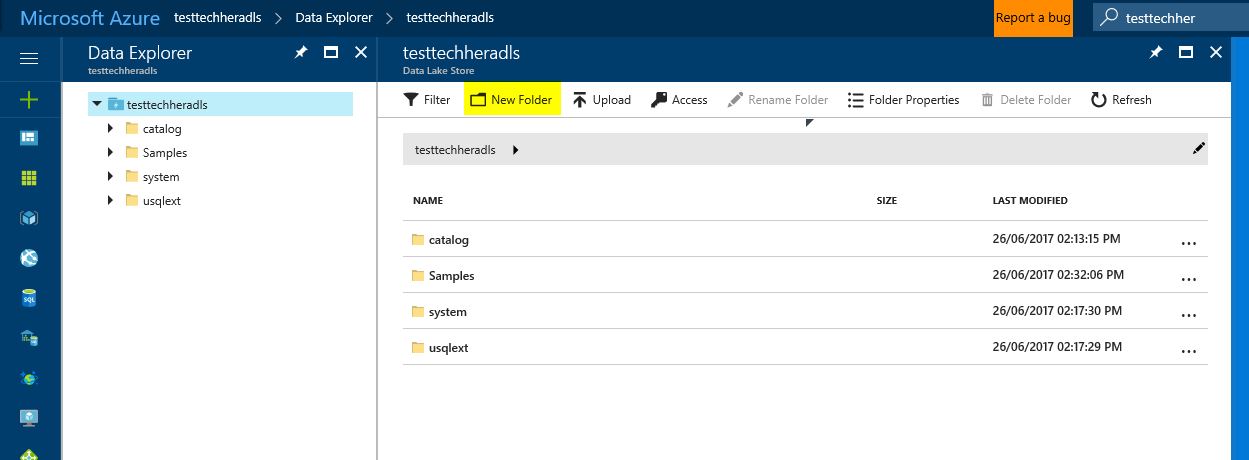
Task: Go to testtechheradls first breadcrumb
Action: click(219, 18)
